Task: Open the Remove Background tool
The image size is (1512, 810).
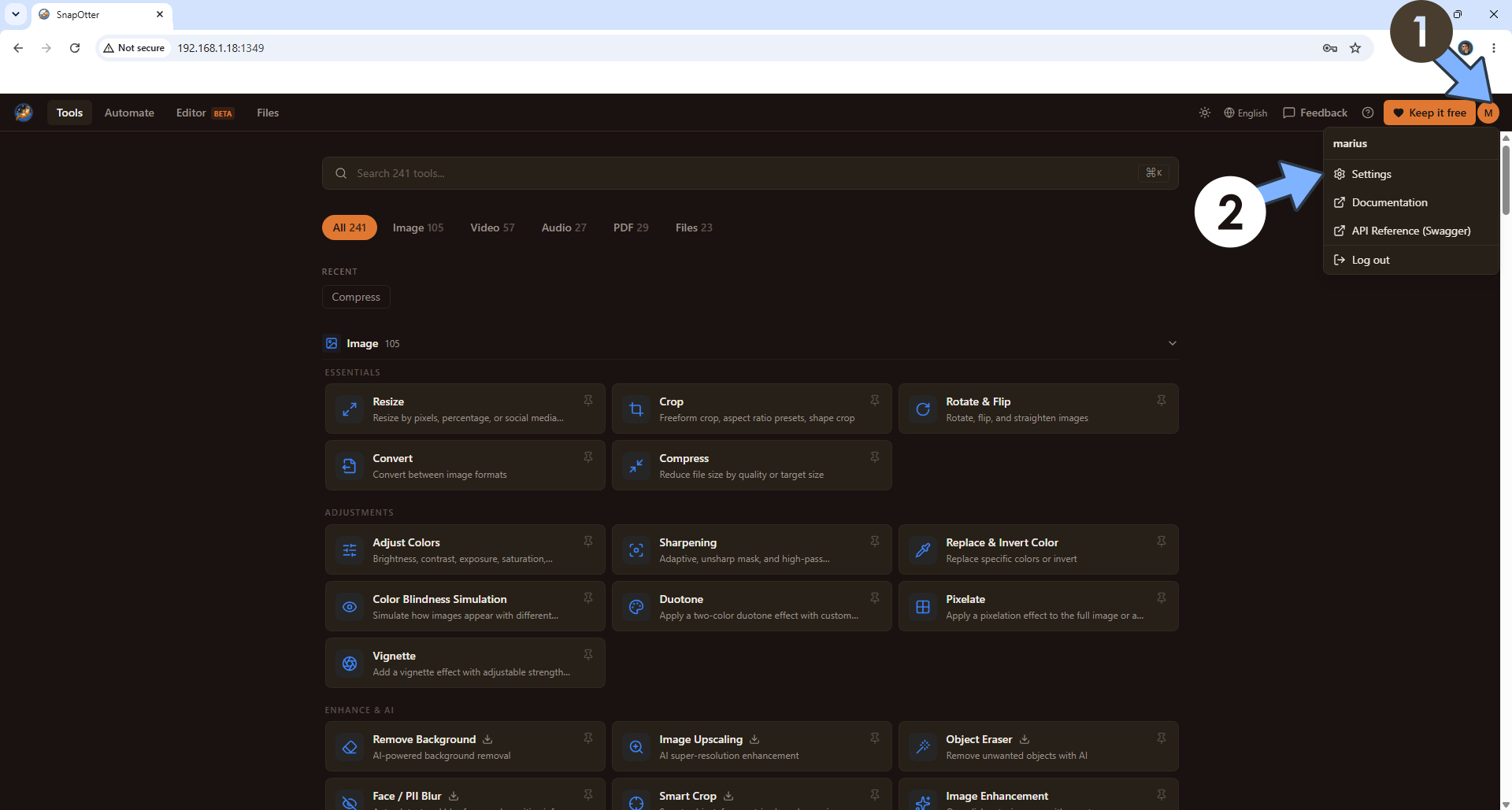Action: [x=465, y=746]
